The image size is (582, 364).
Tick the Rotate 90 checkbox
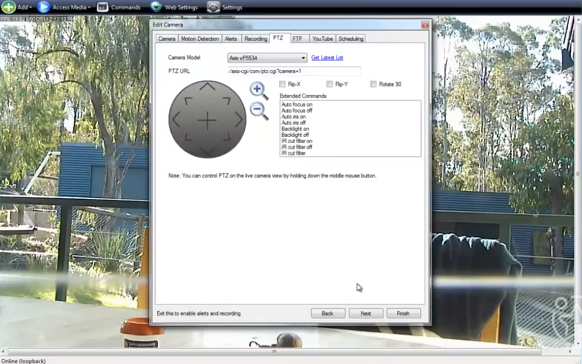pyautogui.click(x=373, y=84)
